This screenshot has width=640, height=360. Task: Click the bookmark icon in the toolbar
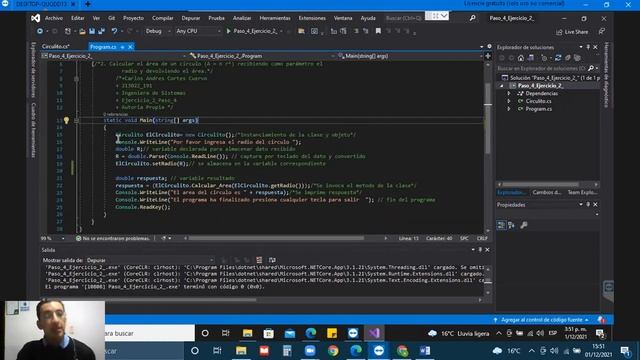click(378, 31)
